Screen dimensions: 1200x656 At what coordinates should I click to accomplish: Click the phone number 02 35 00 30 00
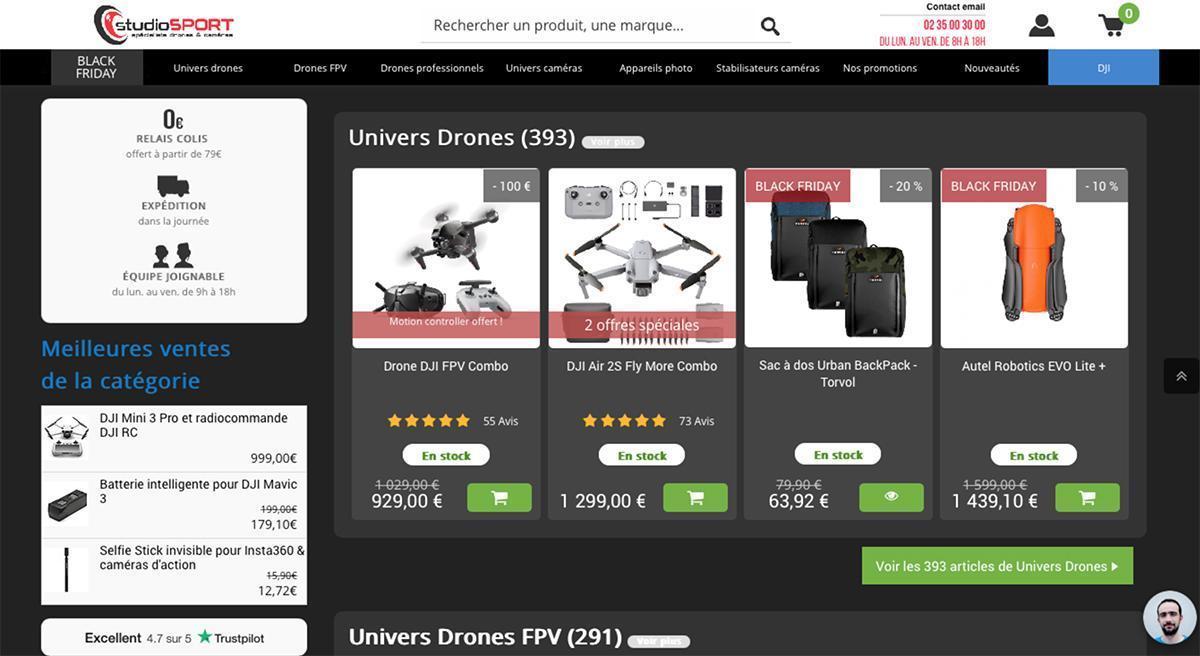[x=954, y=25]
